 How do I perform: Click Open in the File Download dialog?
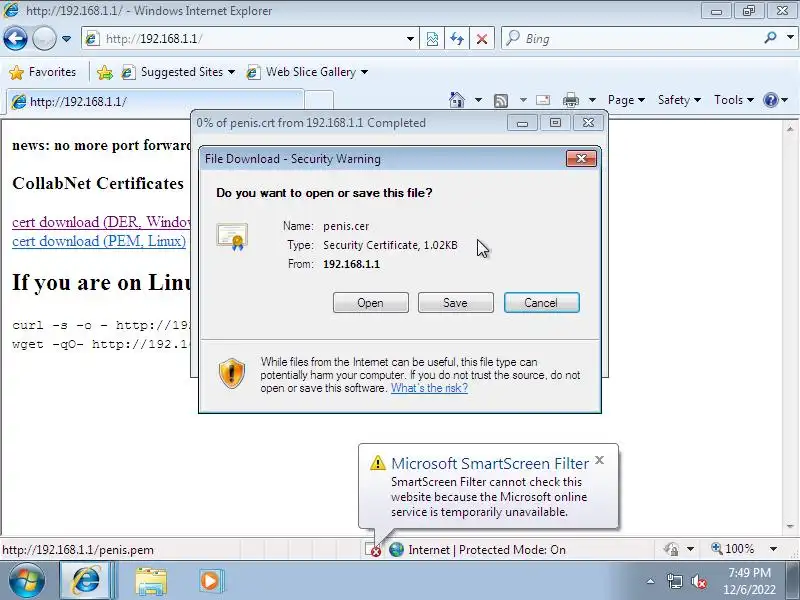click(370, 303)
